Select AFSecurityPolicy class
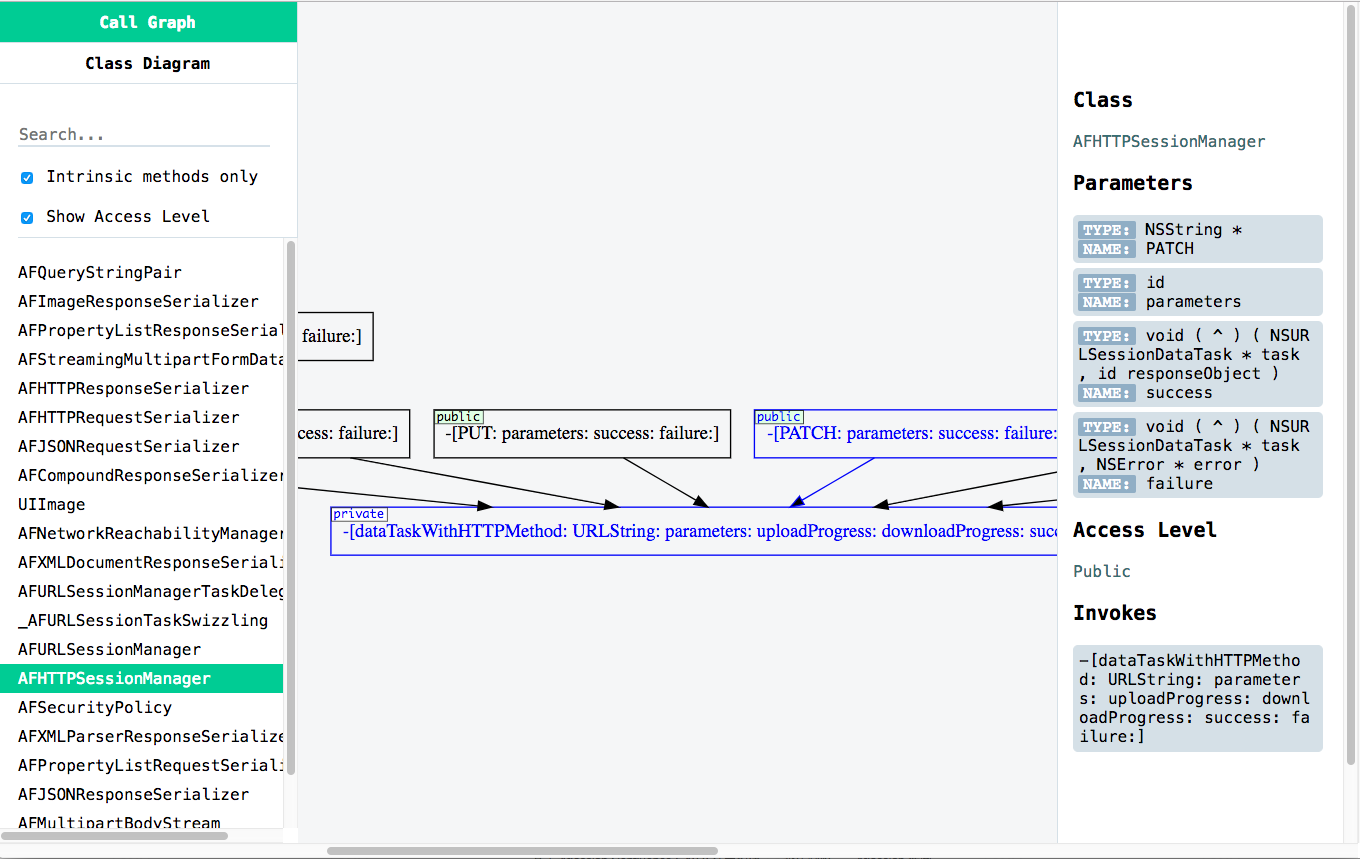The image size is (1360, 859). pyautogui.click(x=142, y=707)
